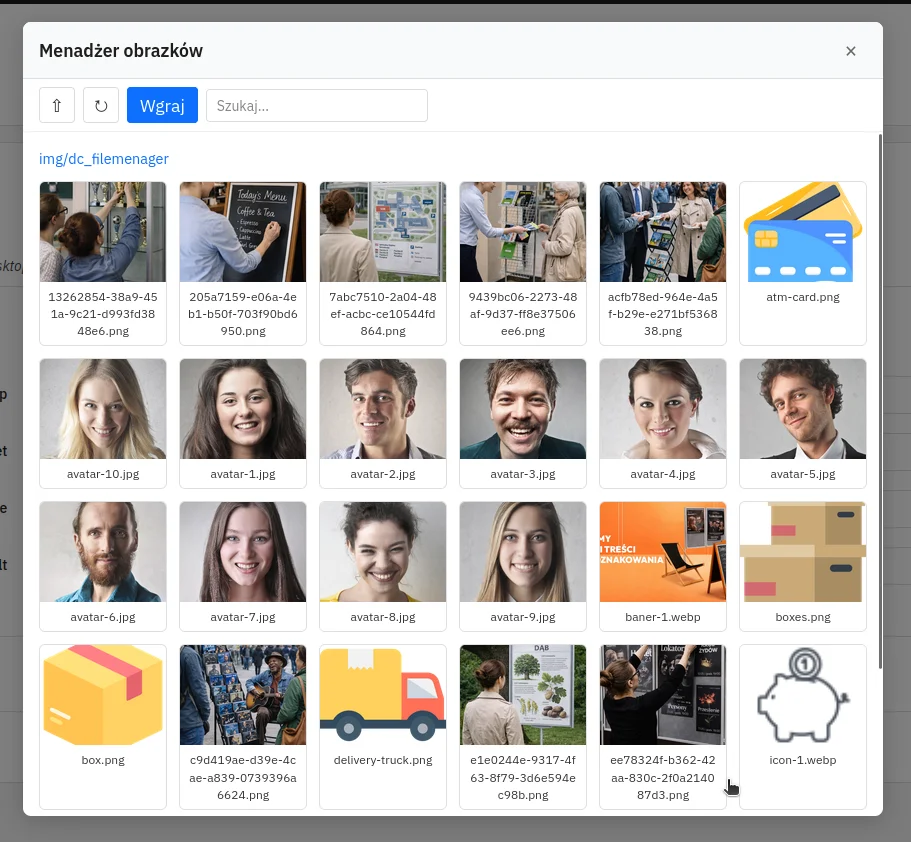Select the avatar-10.jpg thumbnail
This screenshot has width=911, height=842.
(x=103, y=409)
